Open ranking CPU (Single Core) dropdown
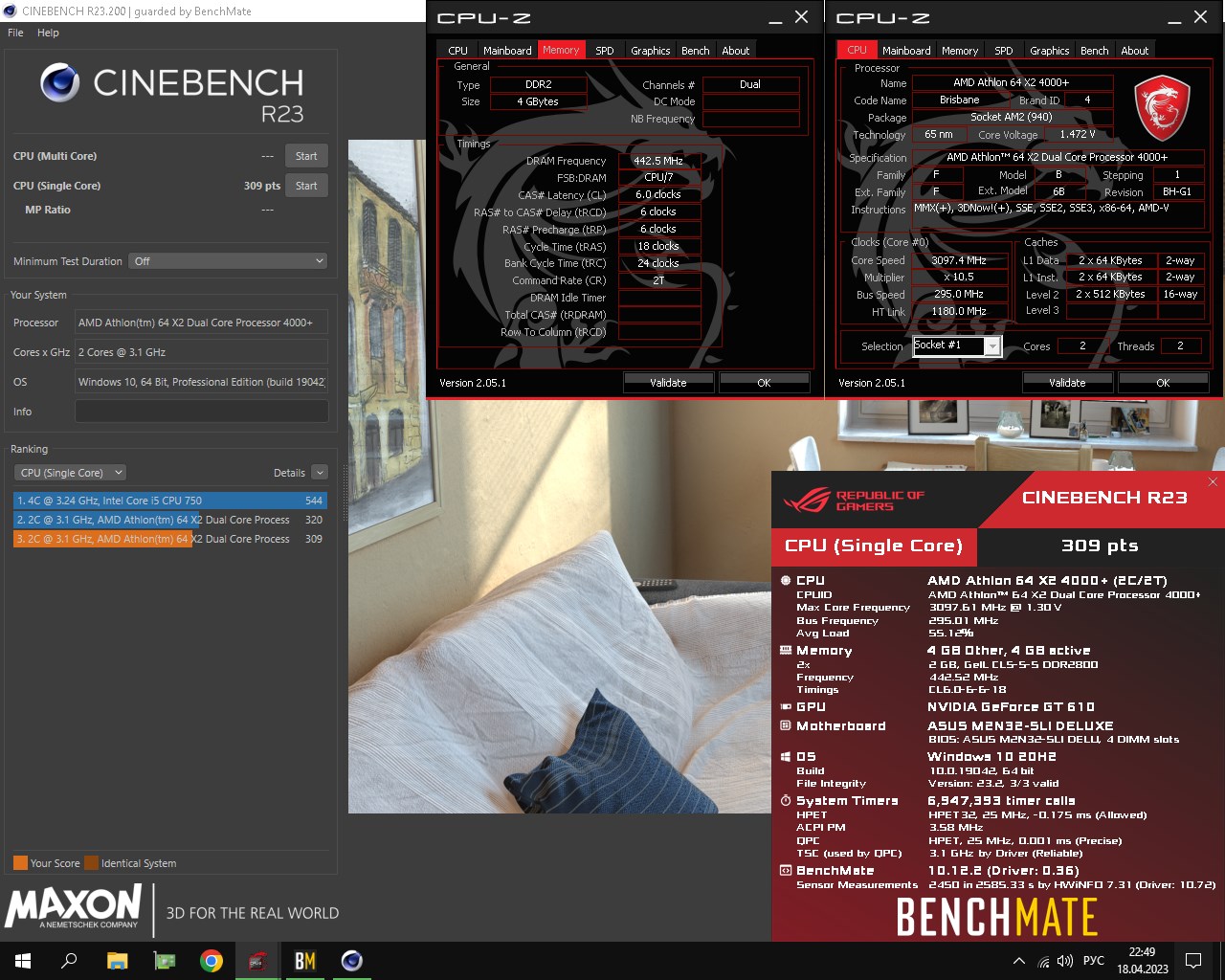This screenshot has width=1225, height=980. (x=70, y=473)
